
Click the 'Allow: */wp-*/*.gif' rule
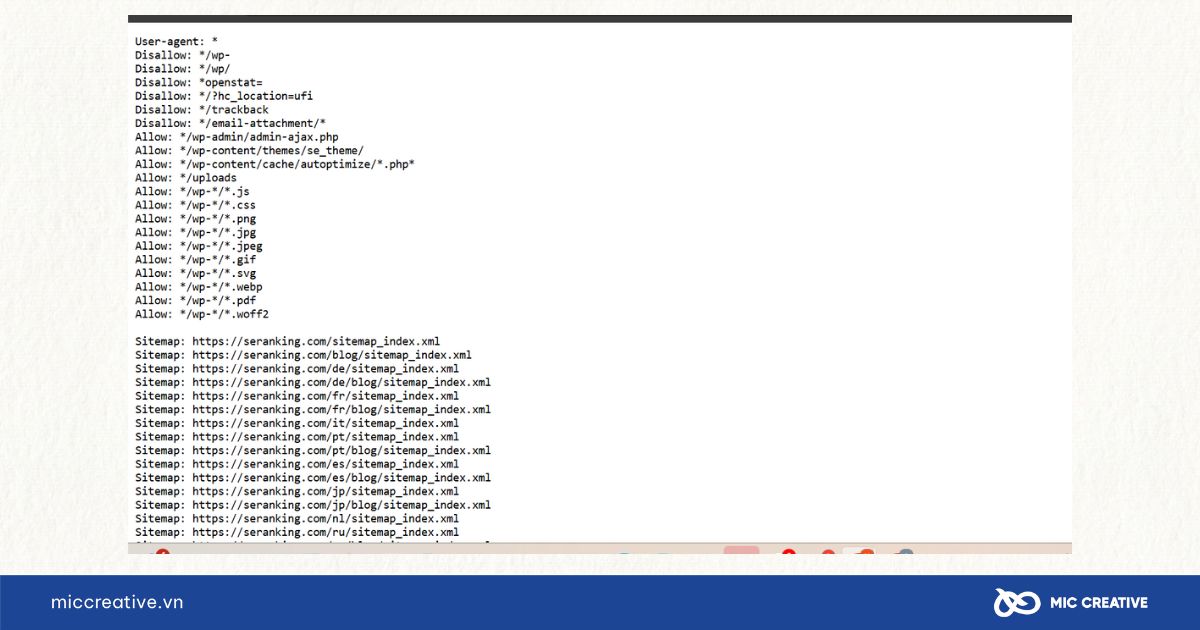195,259
